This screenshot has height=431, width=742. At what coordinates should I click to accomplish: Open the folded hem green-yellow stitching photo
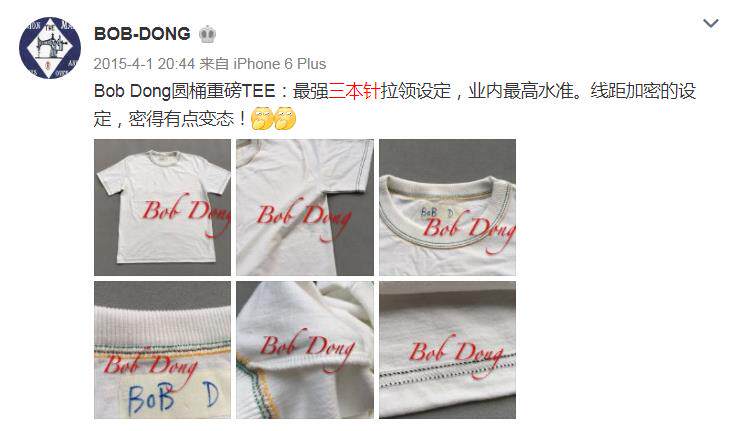[x=305, y=350]
